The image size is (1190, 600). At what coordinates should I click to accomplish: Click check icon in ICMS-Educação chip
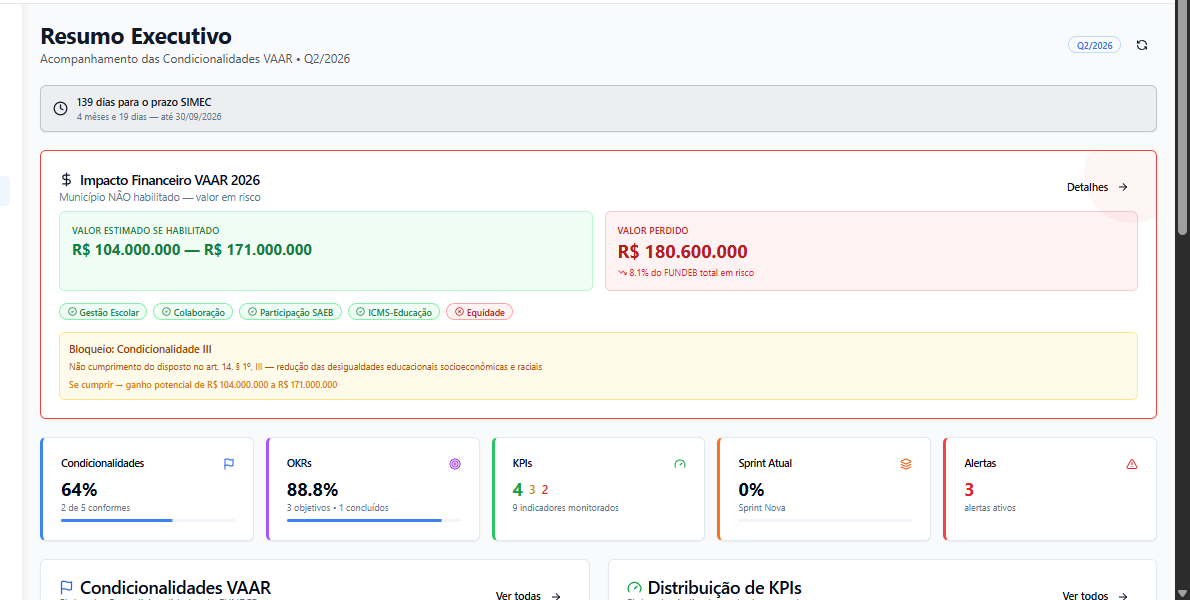click(x=361, y=312)
